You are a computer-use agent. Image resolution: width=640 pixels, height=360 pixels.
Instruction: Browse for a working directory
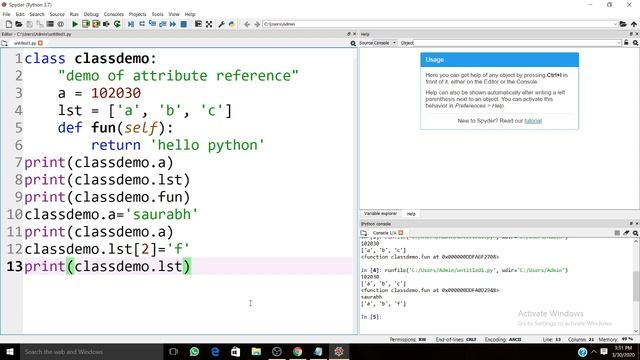click(623, 24)
